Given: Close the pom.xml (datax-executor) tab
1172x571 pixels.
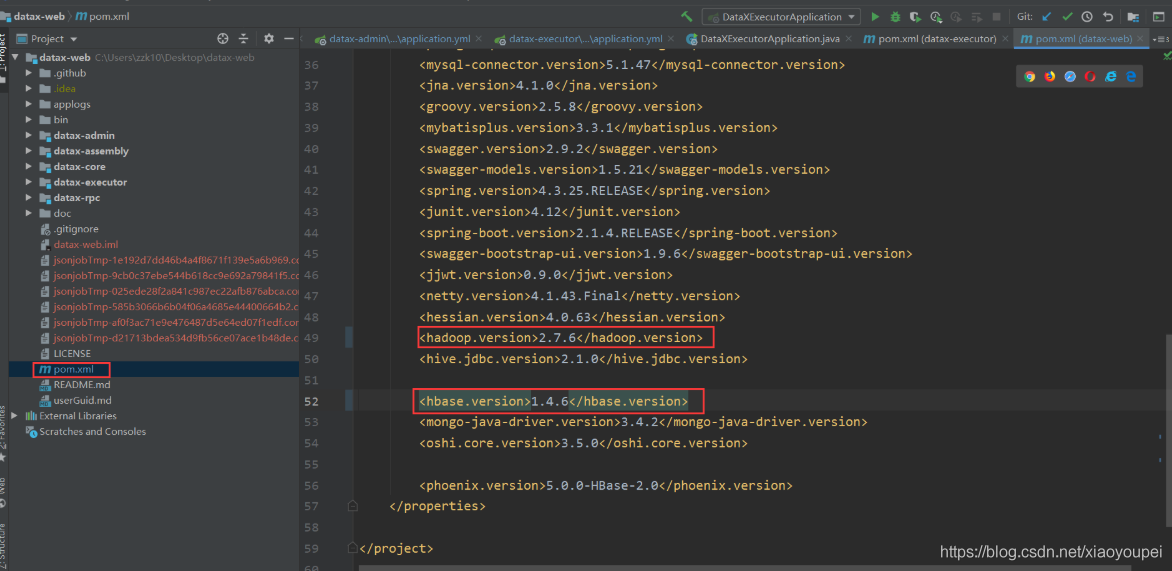Looking at the screenshot, I should pos(1005,39).
